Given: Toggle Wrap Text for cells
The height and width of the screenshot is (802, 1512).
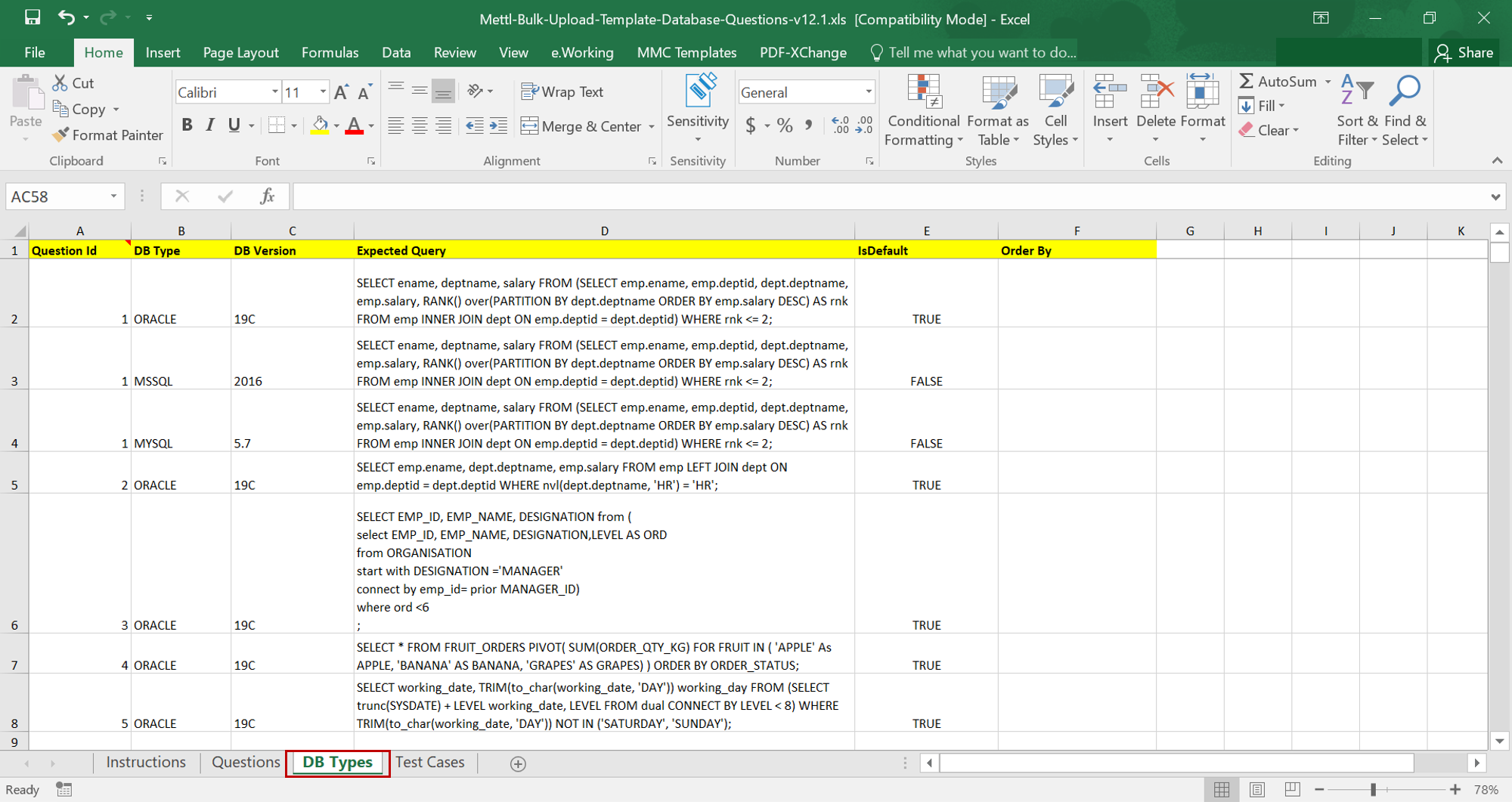Looking at the screenshot, I should [562, 91].
